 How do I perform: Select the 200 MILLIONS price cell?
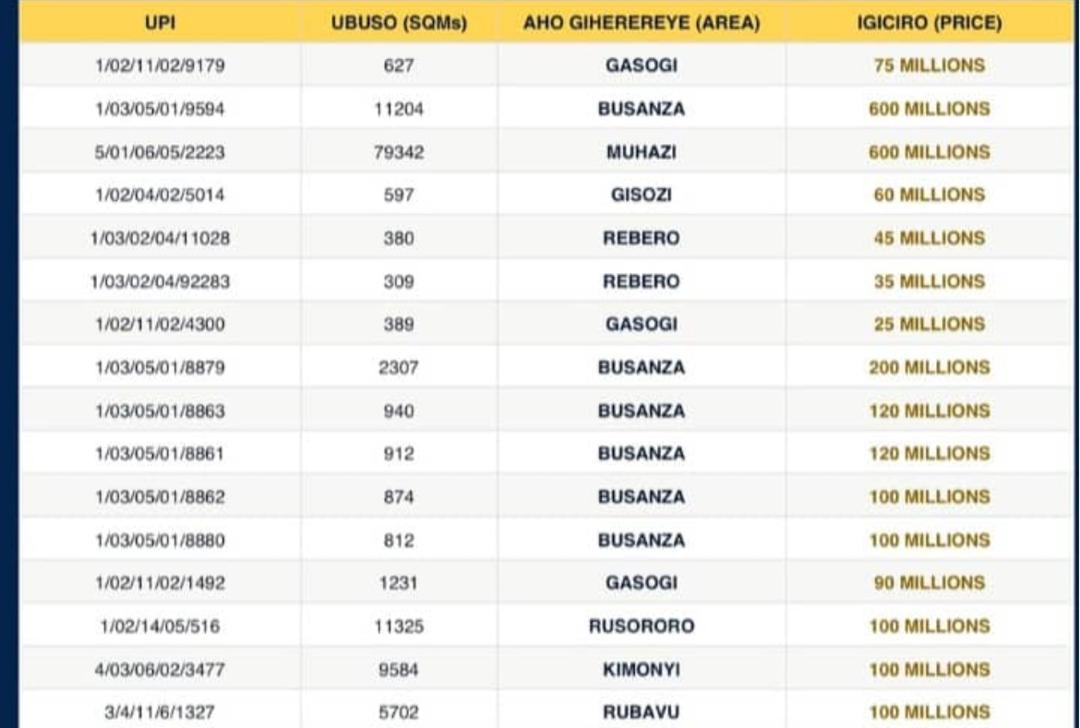(929, 368)
